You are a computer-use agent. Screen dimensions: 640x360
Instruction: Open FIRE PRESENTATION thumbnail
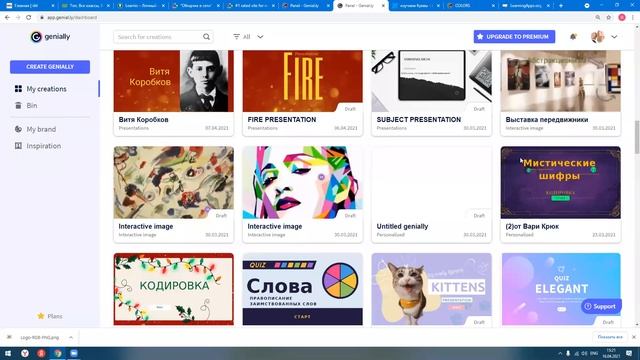[302, 81]
